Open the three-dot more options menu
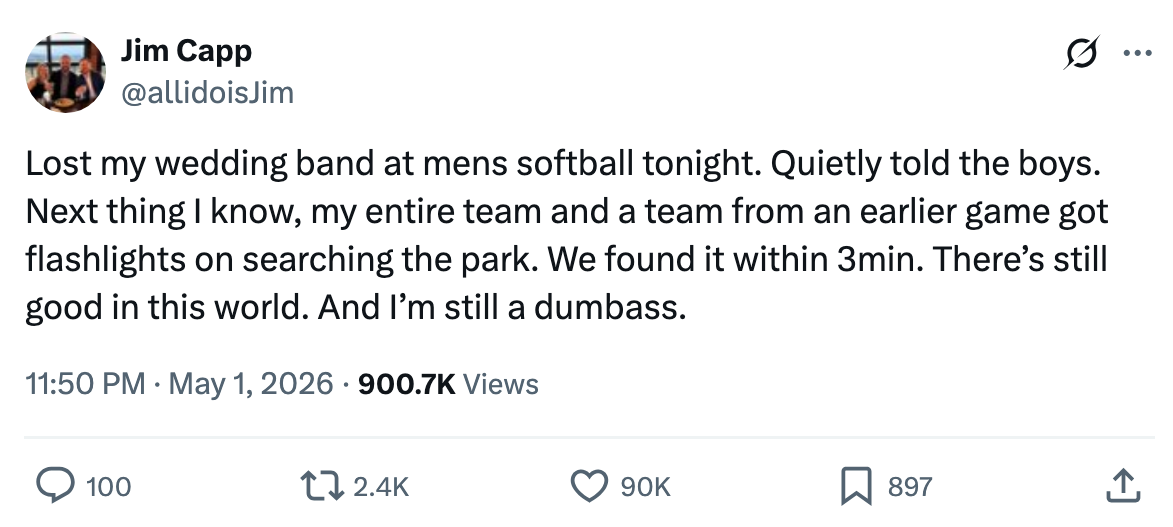This screenshot has height=527, width=1173. pyautogui.click(x=1138, y=53)
